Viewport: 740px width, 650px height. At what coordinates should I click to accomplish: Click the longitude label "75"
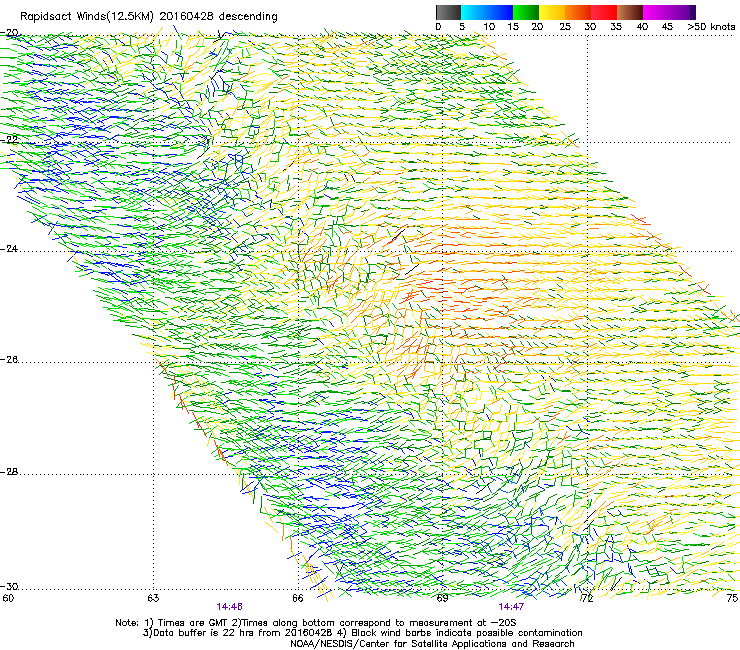tap(732, 598)
